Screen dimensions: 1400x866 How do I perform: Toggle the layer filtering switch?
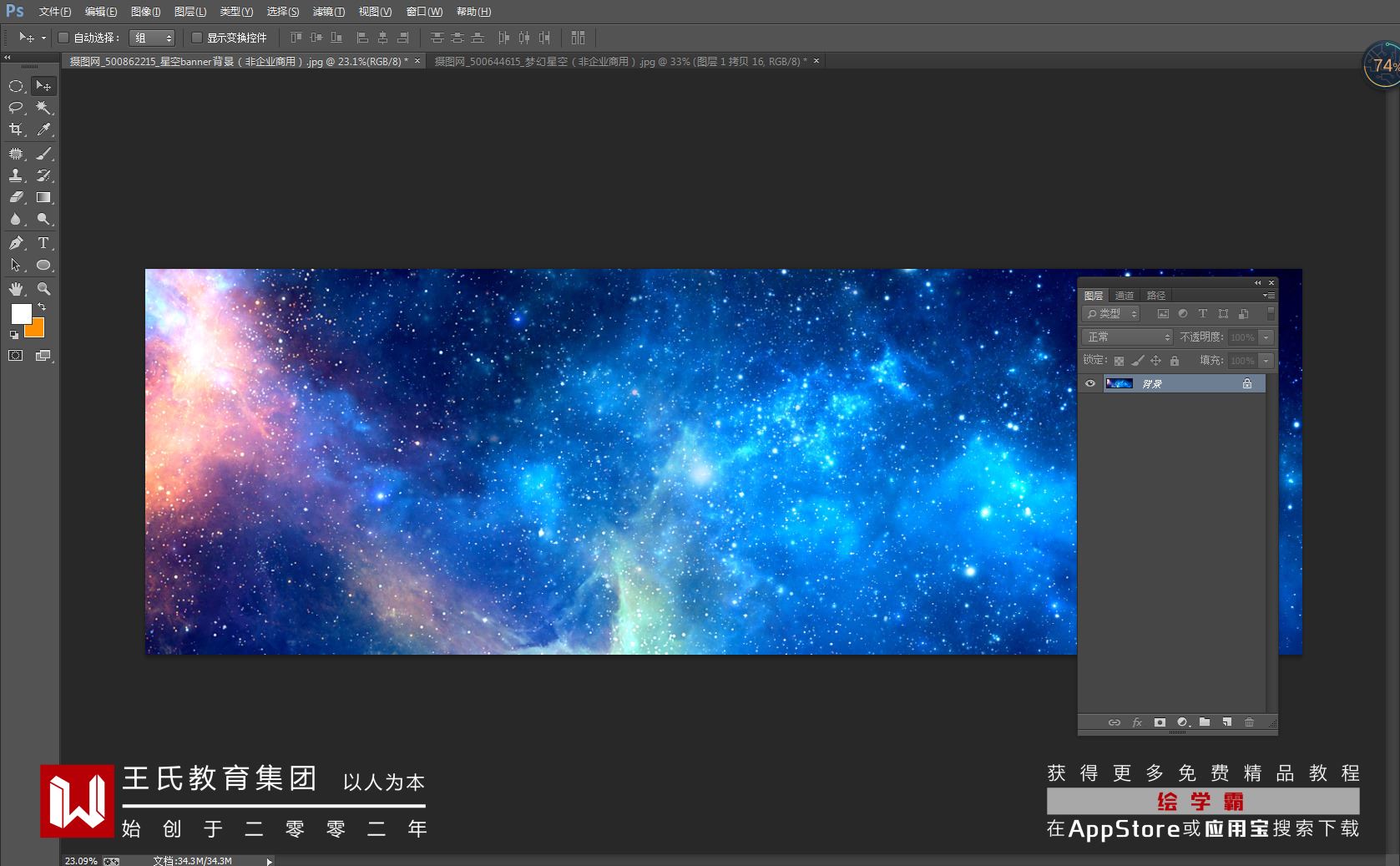(x=1271, y=314)
